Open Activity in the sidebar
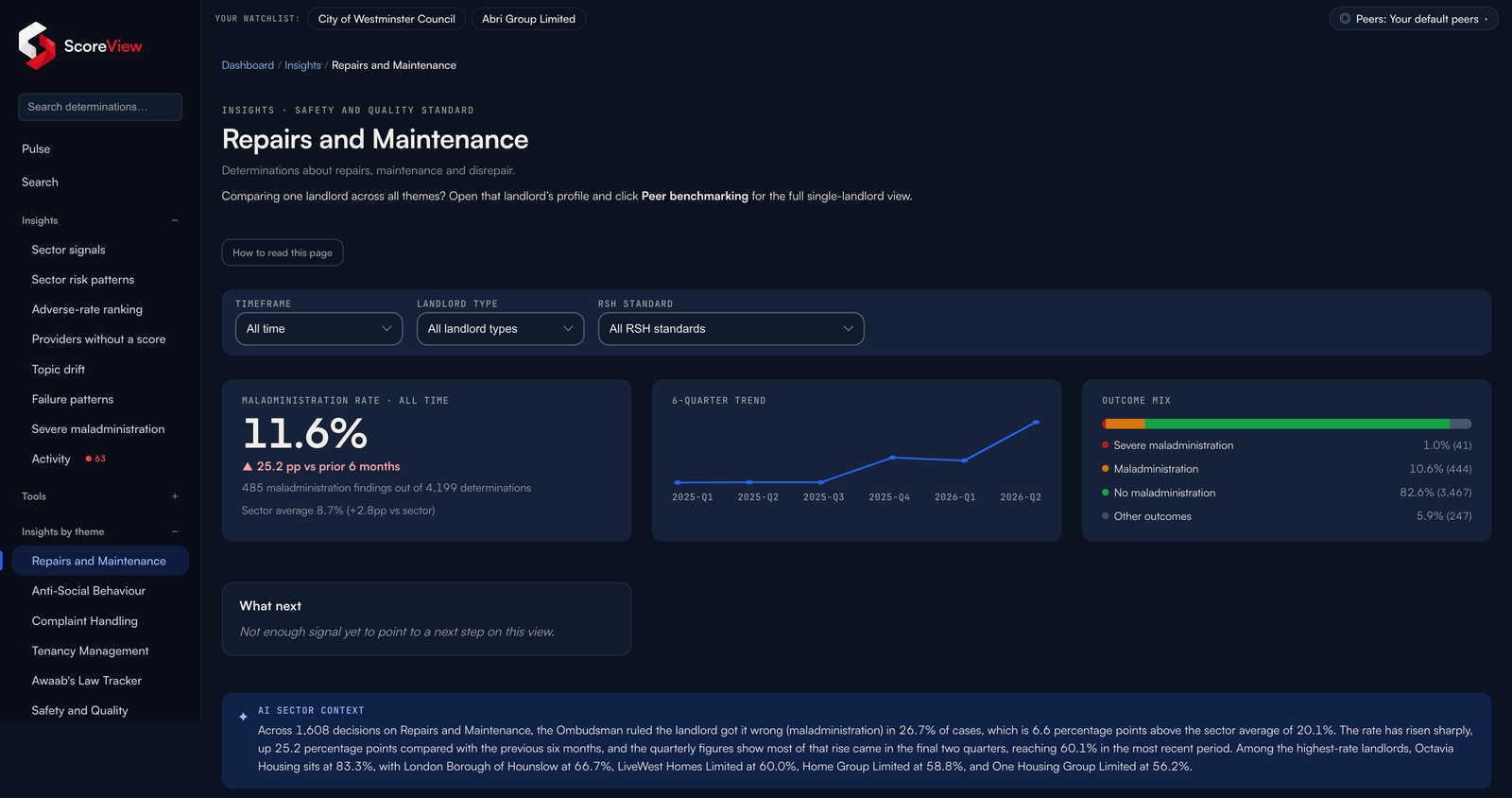1512x798 pixels. 51,459
